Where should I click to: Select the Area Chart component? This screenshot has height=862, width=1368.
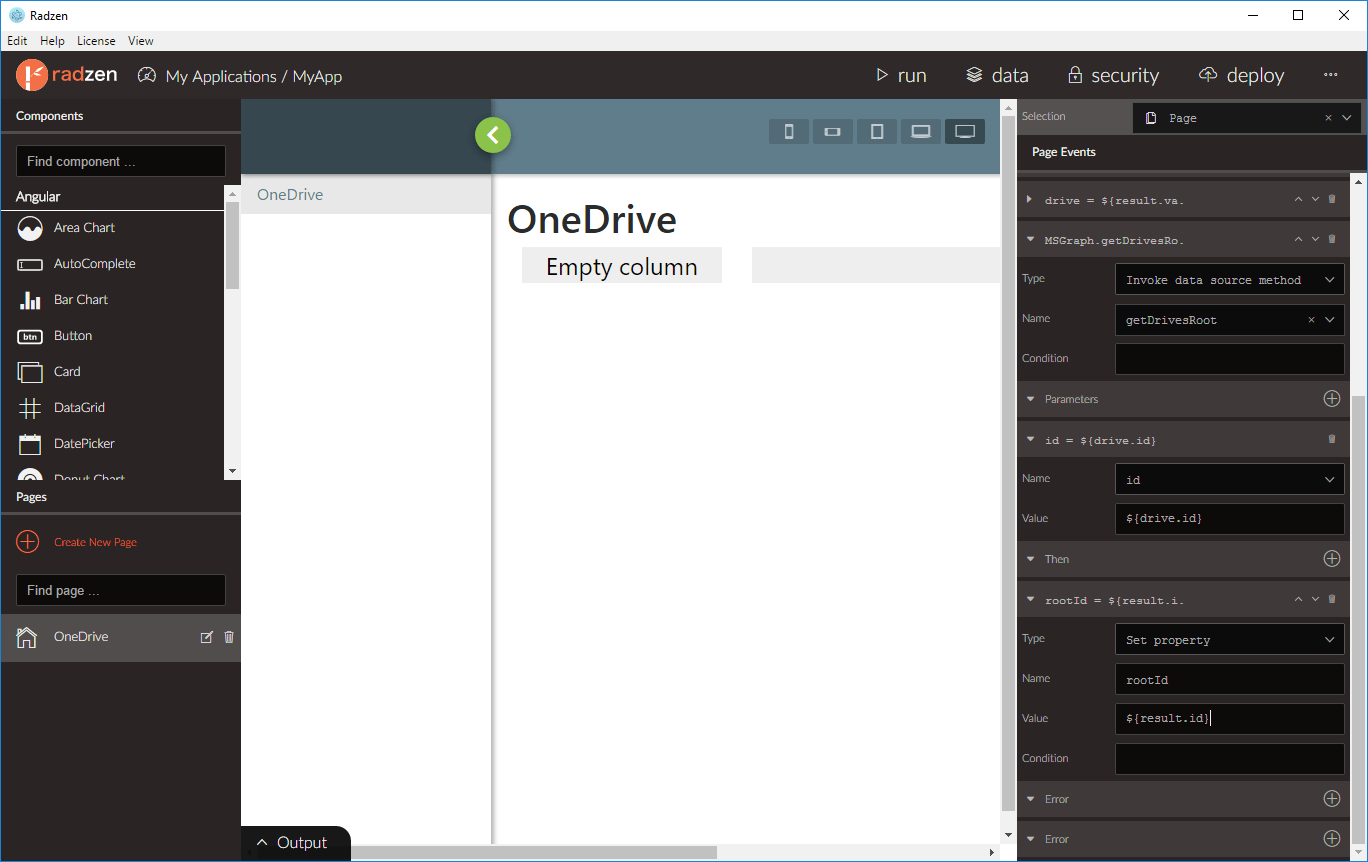click(x=113, y=228)
